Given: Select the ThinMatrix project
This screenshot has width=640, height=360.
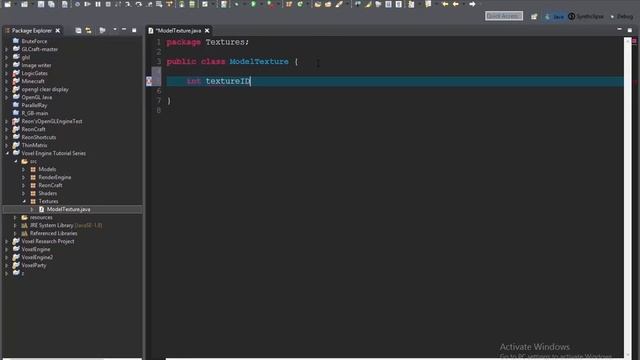Looking at the screenshot, I should (34, 145).
